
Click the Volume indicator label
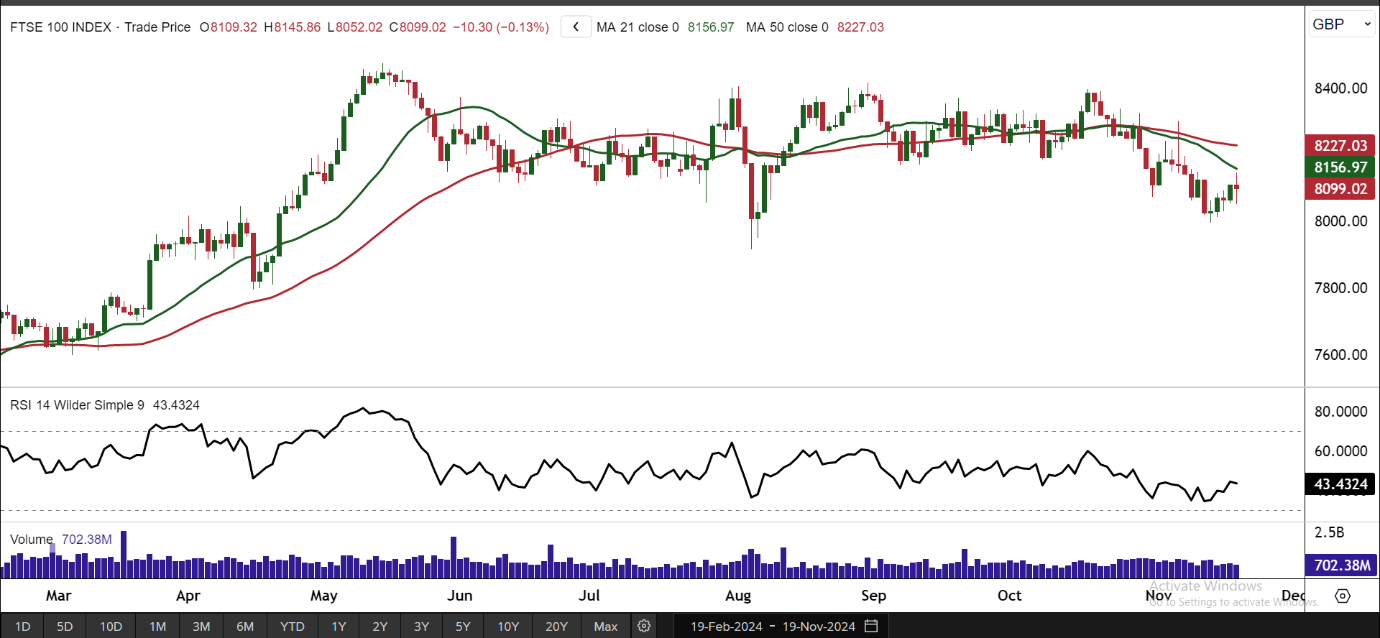[x=31, y=539]
